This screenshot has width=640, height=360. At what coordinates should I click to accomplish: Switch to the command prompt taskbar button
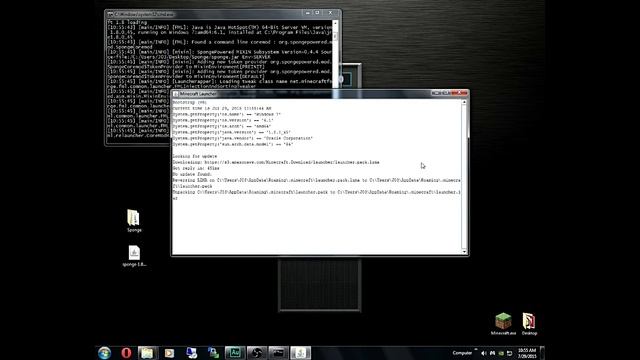279,353
